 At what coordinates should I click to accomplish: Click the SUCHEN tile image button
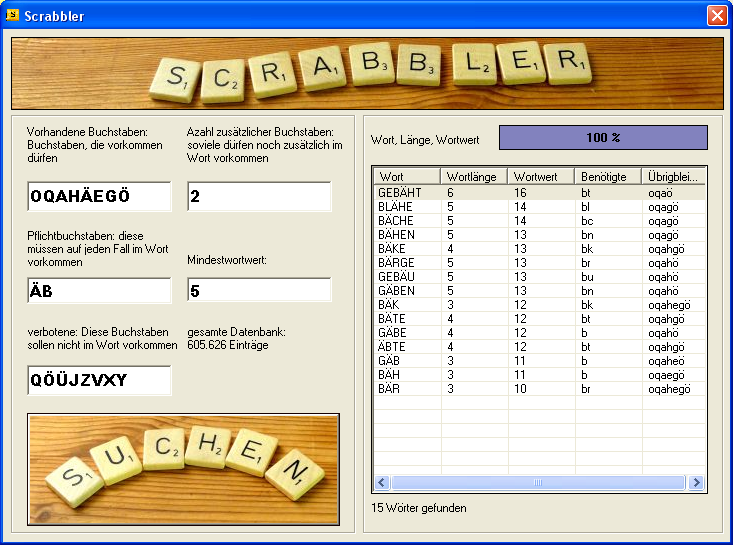[x=183, y=469]
